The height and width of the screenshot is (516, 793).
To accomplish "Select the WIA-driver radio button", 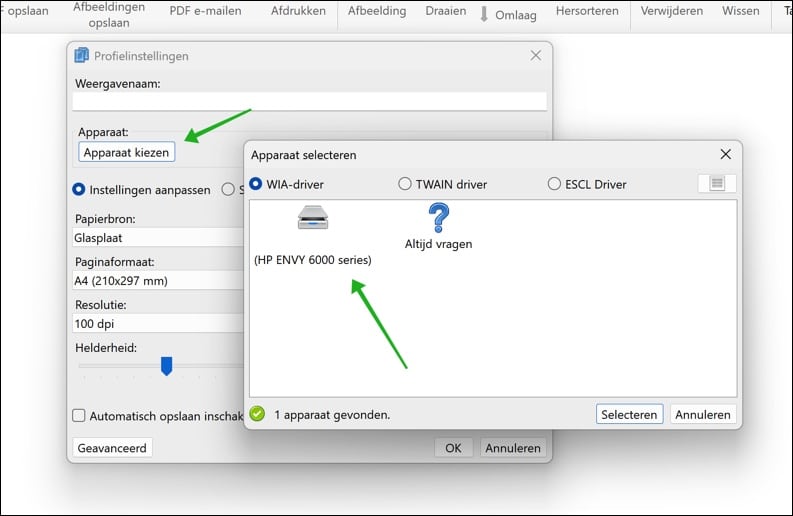I will pos(255,184).
